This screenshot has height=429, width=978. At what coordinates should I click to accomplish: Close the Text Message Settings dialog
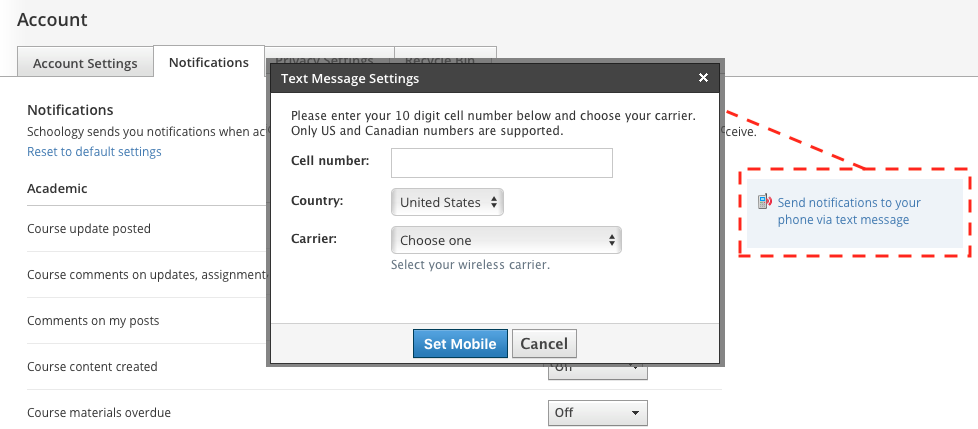click(703, 78)
